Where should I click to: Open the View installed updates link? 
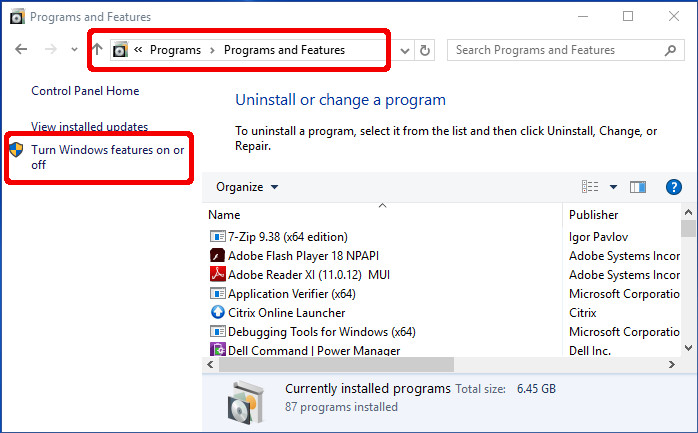click(89, 127)
